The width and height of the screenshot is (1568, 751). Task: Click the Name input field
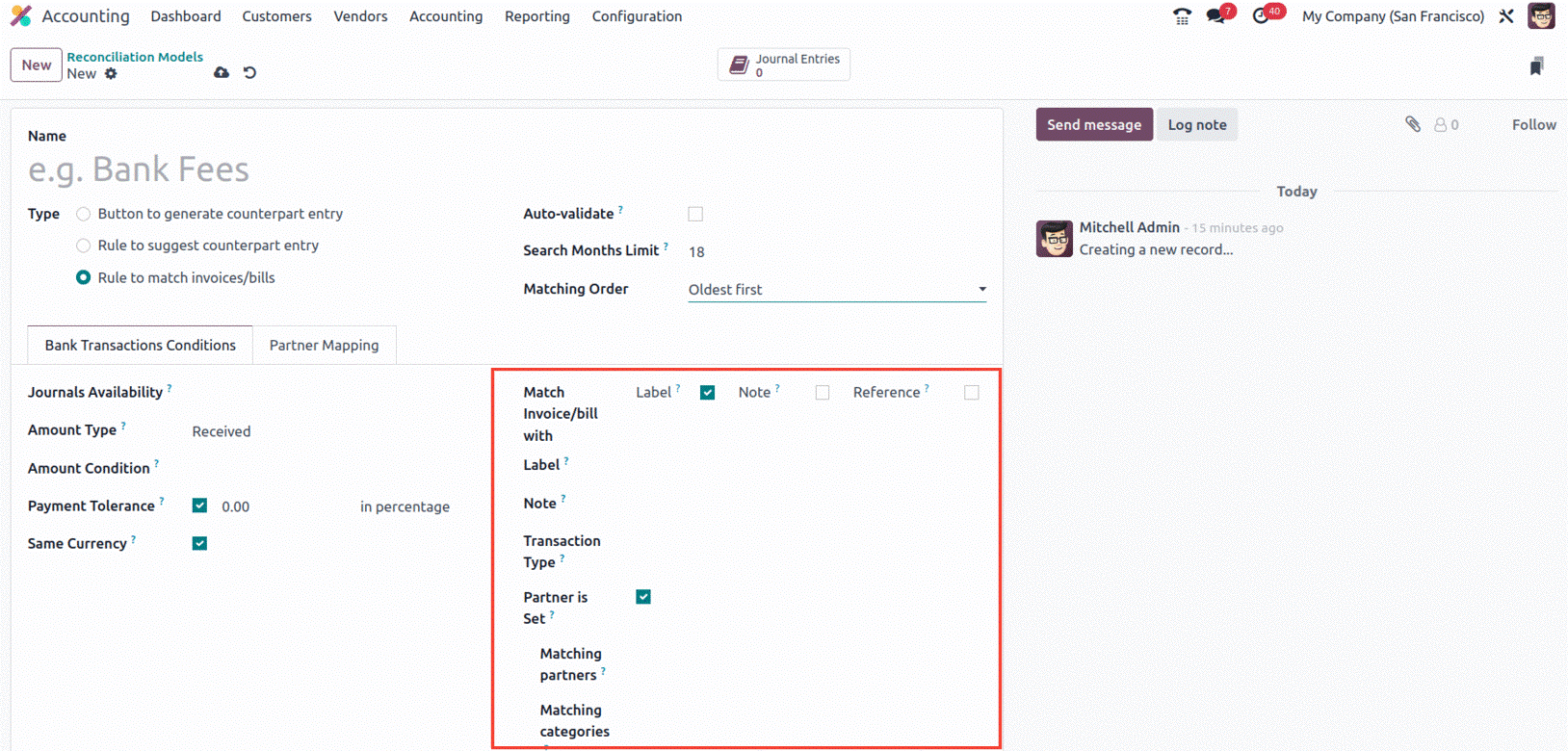[385, 169]
